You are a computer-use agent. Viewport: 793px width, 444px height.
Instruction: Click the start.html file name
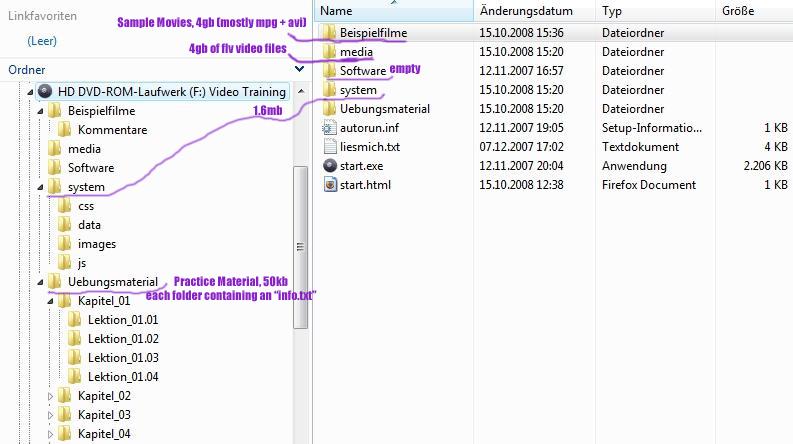(365, 185)
